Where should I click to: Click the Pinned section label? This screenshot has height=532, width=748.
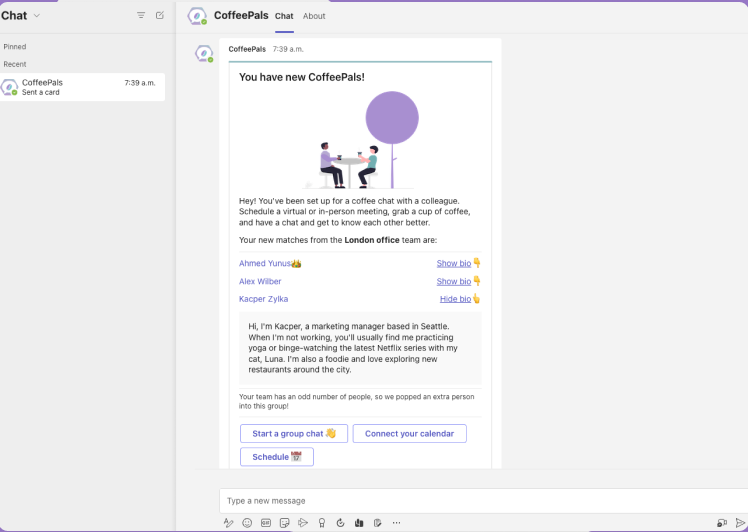(x=15, y=47)
